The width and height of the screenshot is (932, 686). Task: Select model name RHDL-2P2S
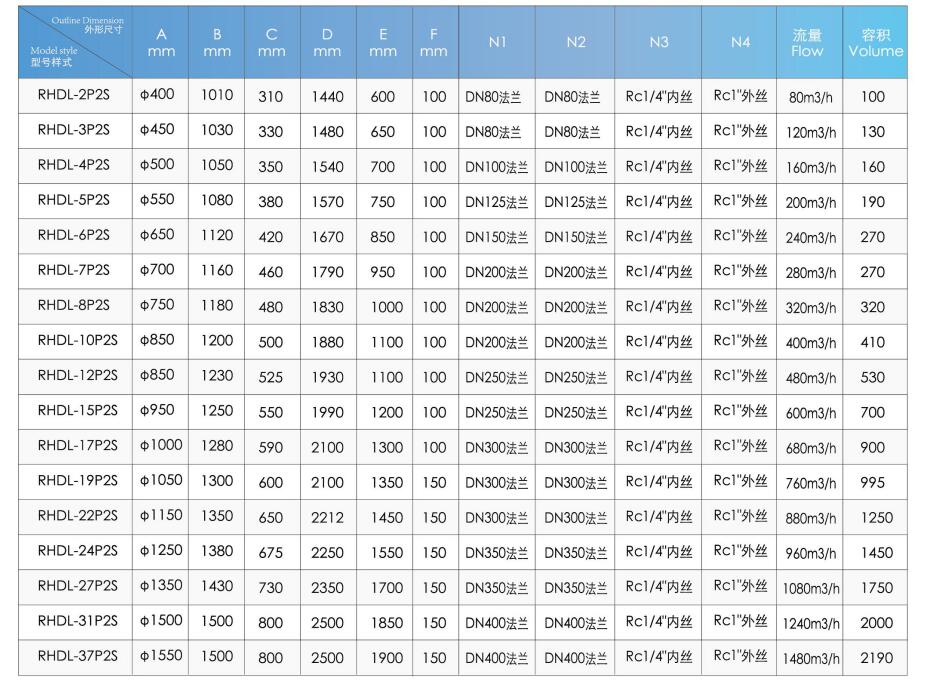74,95
